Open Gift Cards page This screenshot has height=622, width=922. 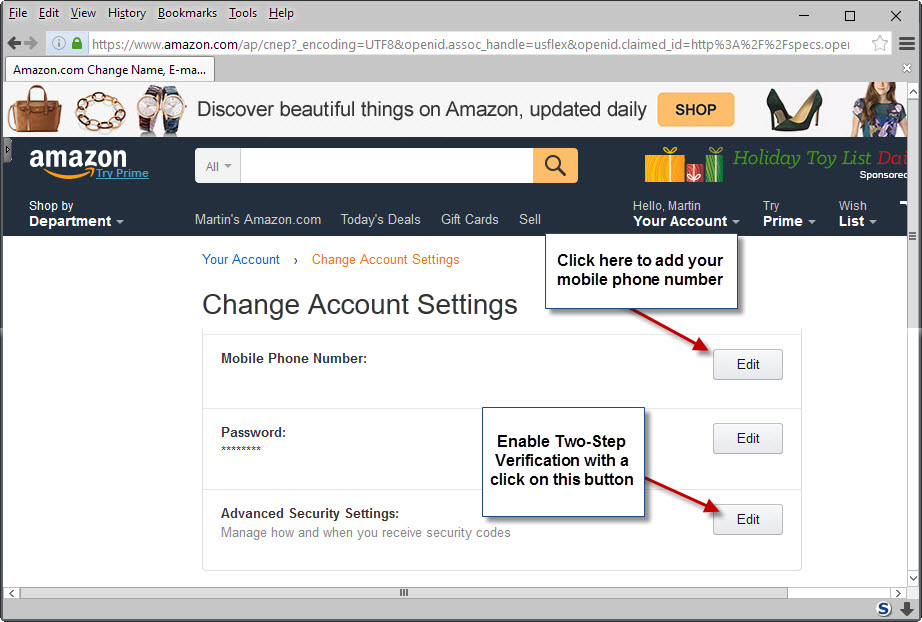point(469,219)
